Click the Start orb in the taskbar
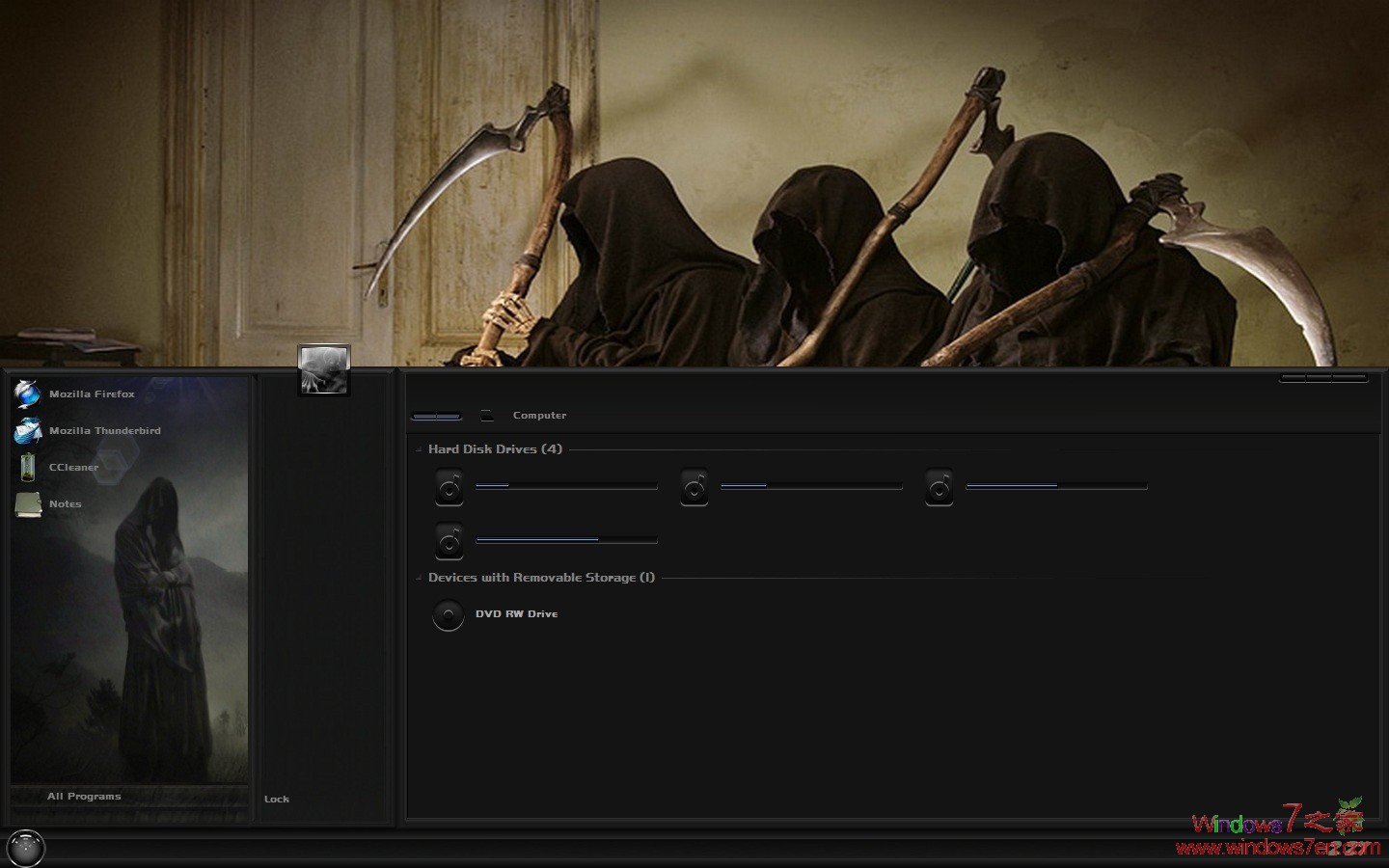This screenshot has width=1389, height=868. click(x=24, y=848)
